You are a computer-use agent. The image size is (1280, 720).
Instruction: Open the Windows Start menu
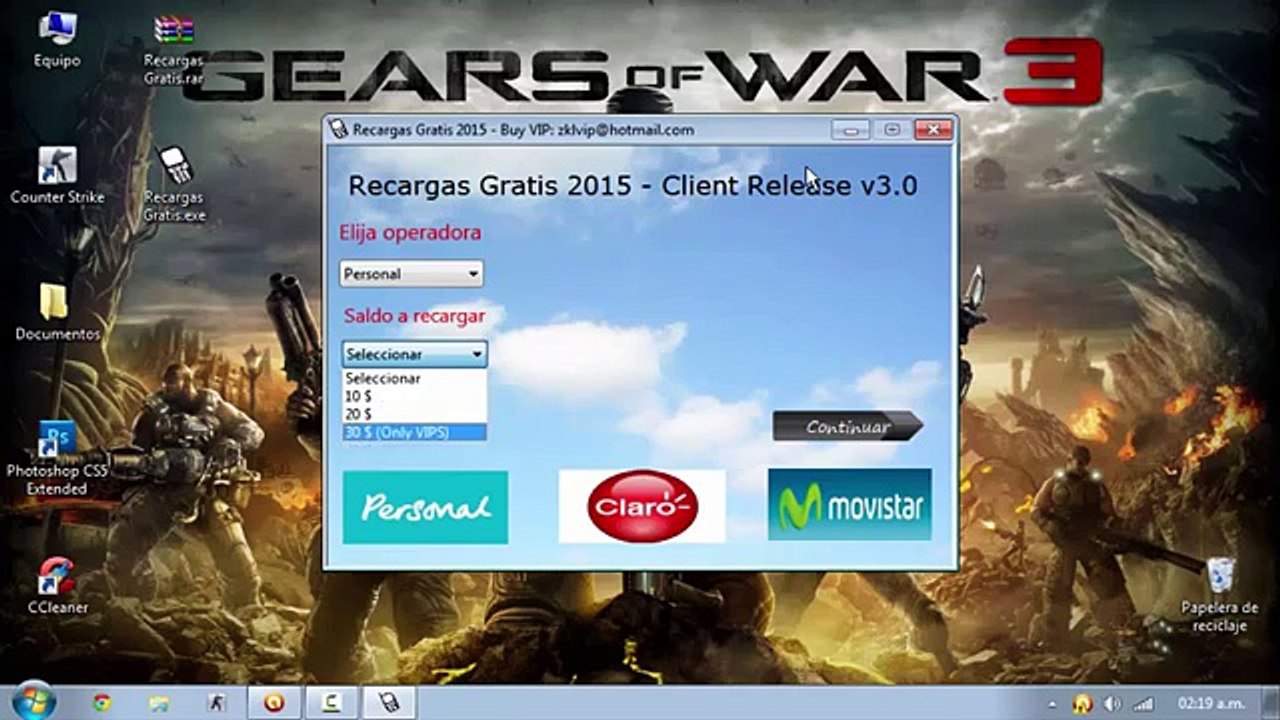(x=35, y=702)
